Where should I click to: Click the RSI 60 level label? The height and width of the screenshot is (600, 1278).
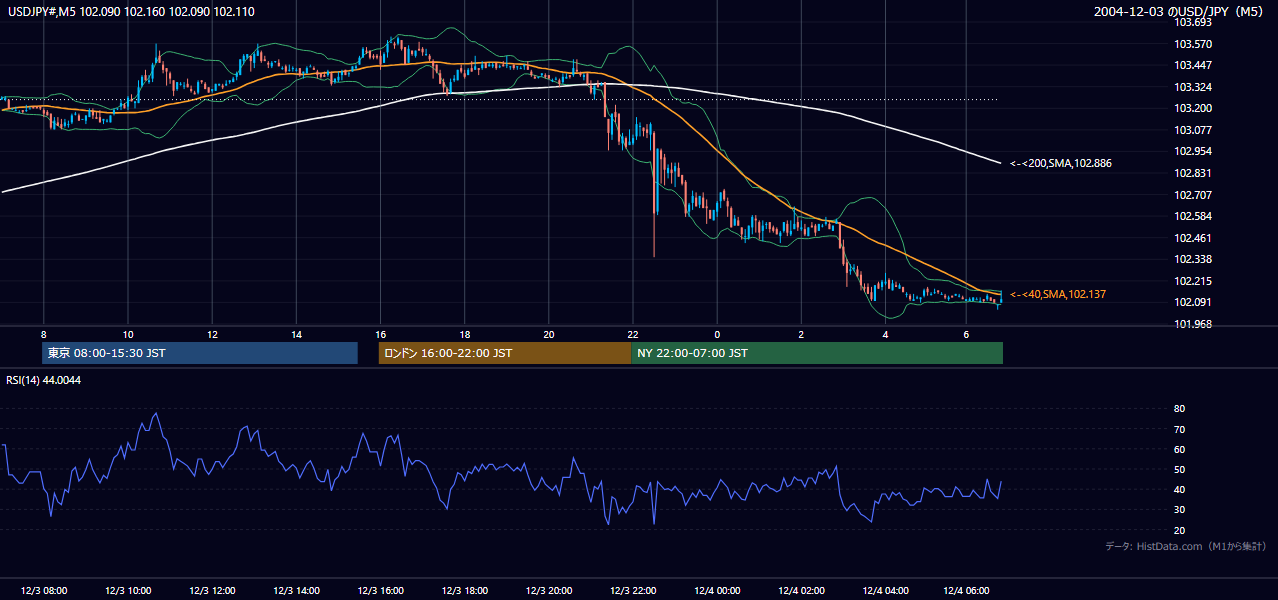click(1179, 449)
